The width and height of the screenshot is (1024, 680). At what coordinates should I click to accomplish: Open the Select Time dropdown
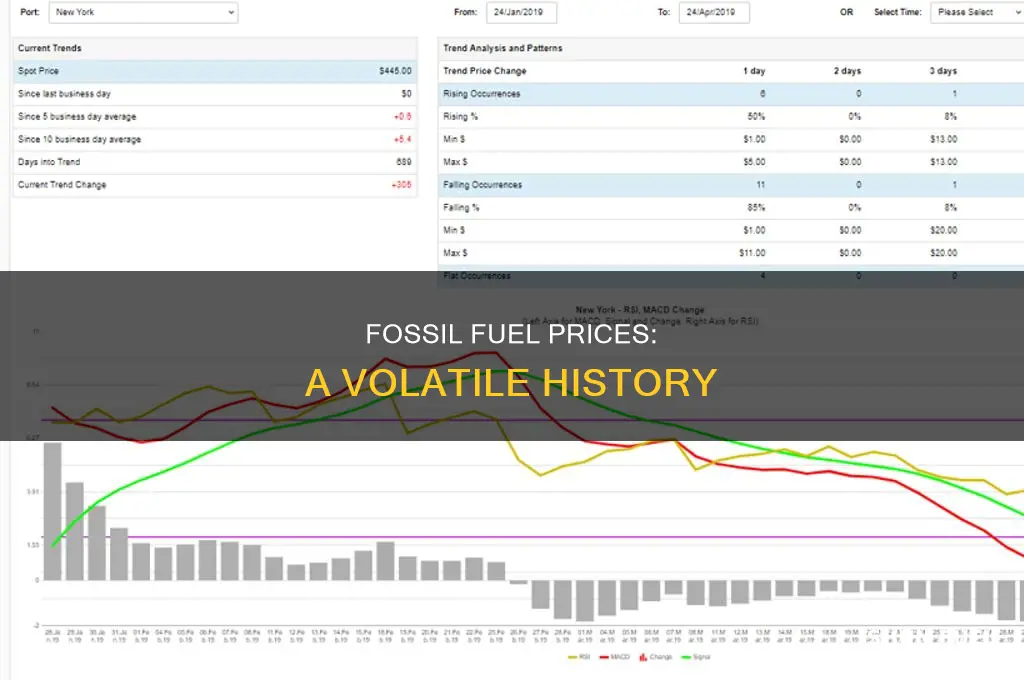click(x=977, y=12)
